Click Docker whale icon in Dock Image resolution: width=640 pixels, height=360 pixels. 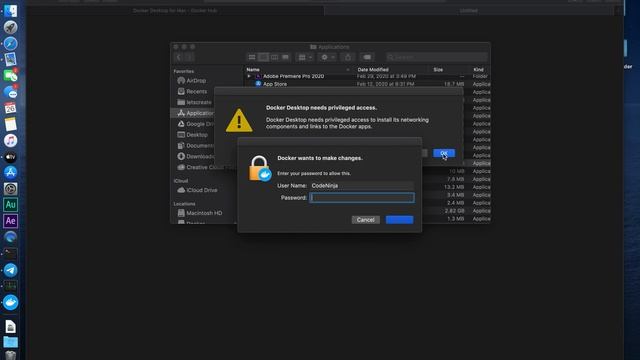coord(10,302)
